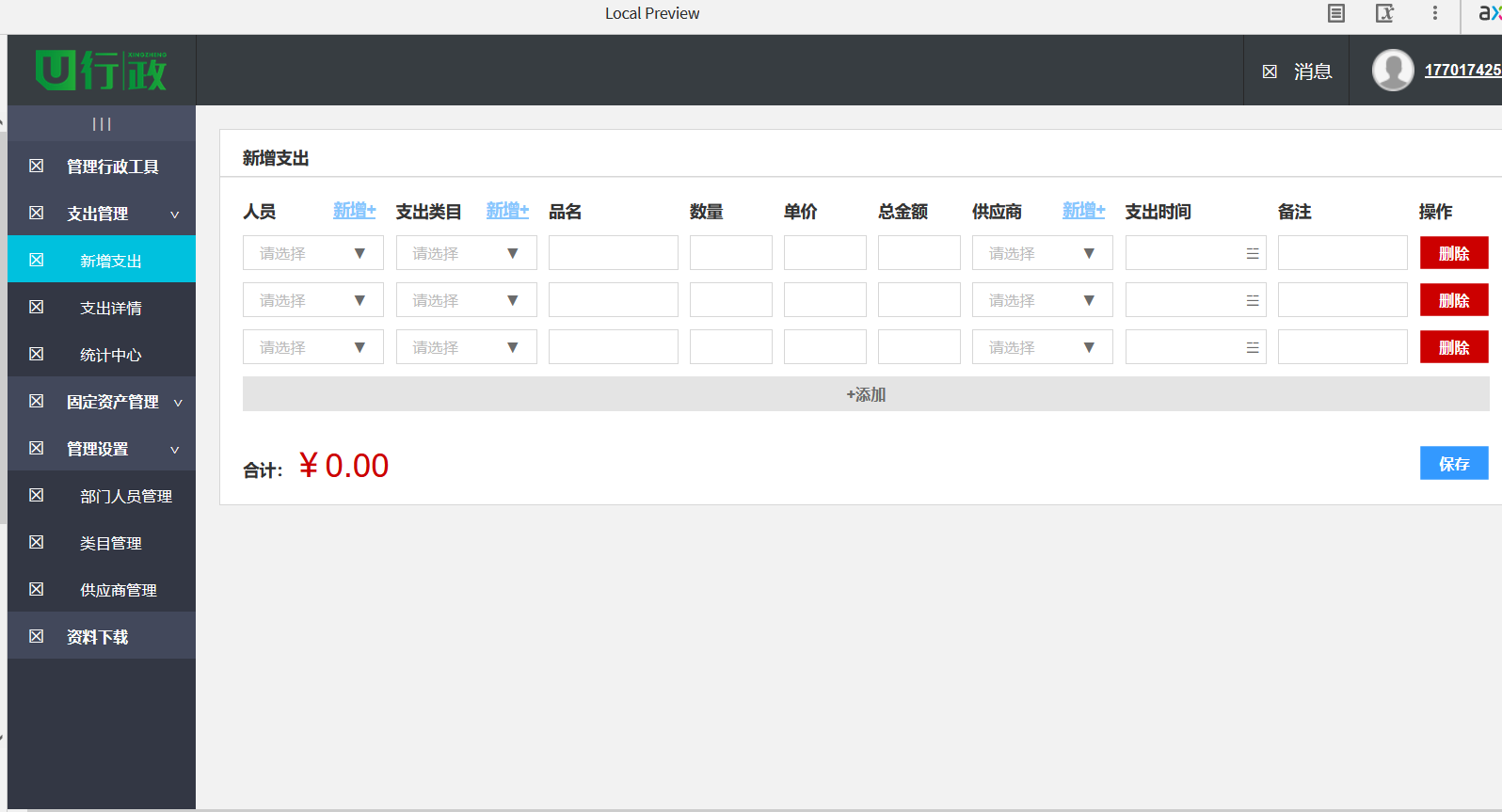
Task: Open 统计中心 from sidebar
Action: coord(102,354)
